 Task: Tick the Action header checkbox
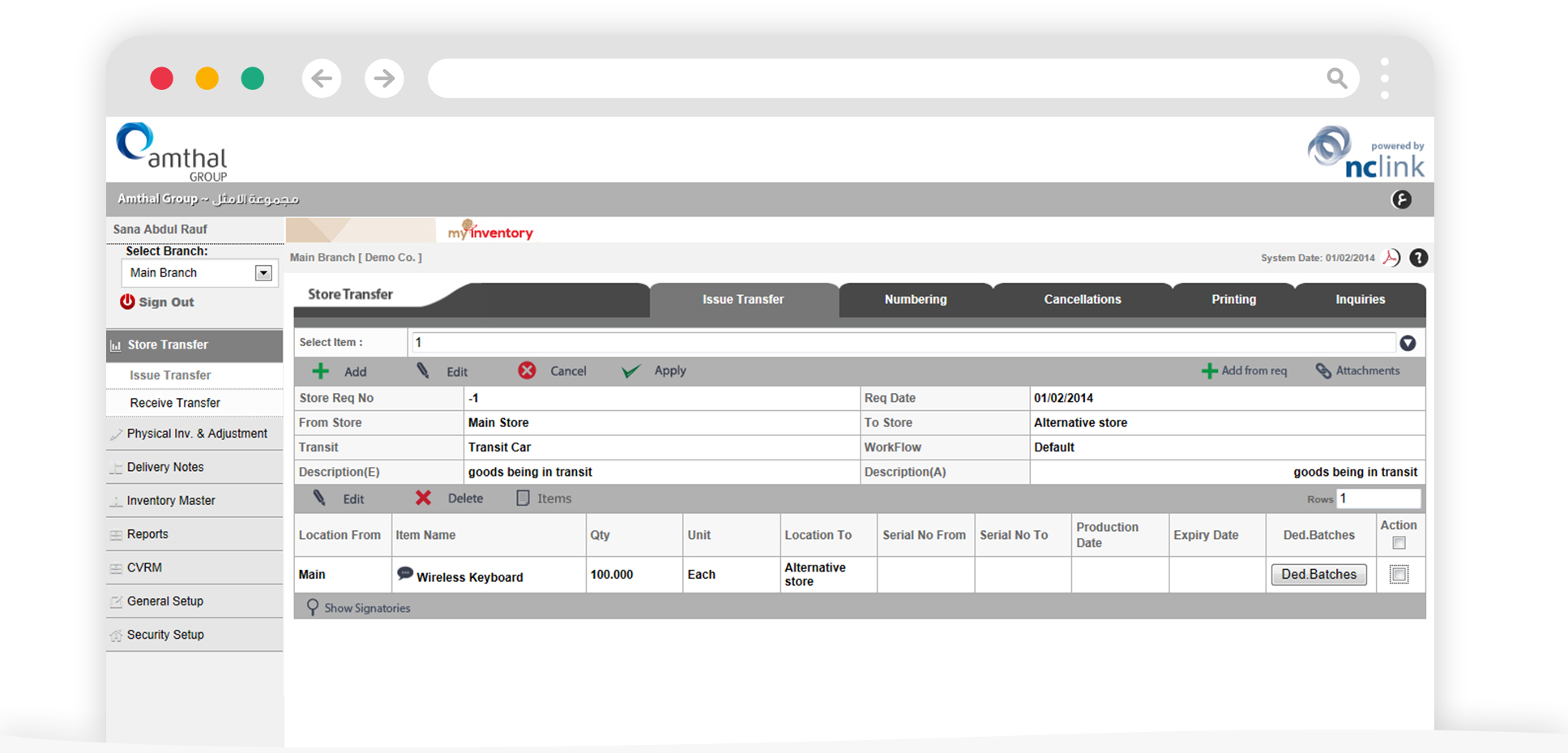coord(1399,543)
